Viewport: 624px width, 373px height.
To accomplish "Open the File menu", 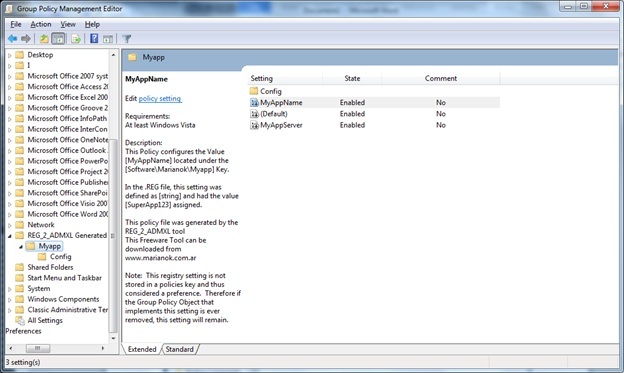I will pos(16,24).
